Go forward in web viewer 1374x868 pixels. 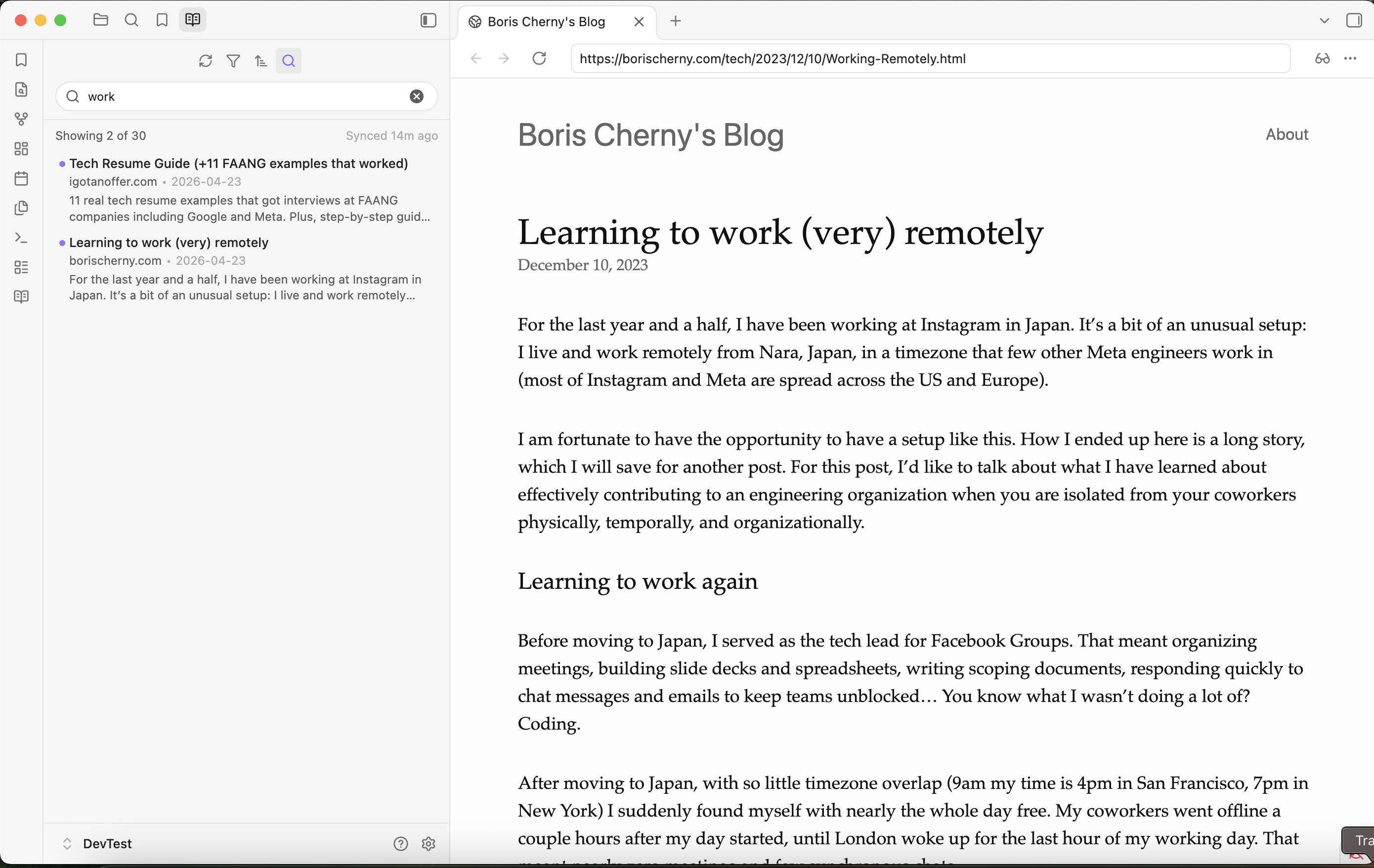click(503, 58)
